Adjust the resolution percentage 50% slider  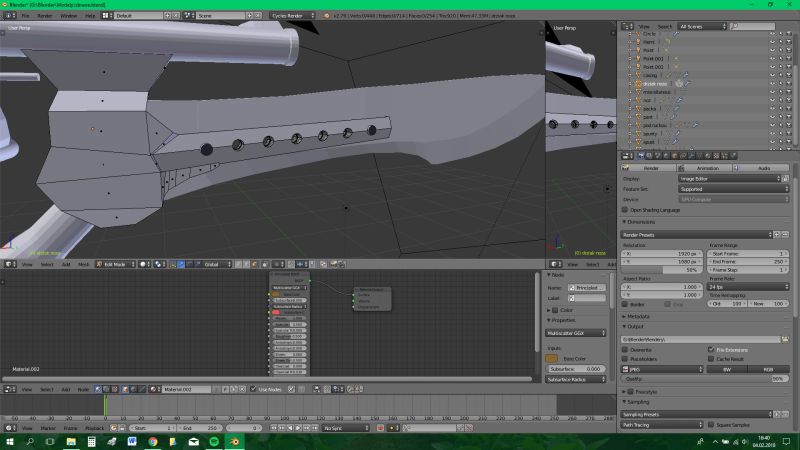click(x=662, y=270)
